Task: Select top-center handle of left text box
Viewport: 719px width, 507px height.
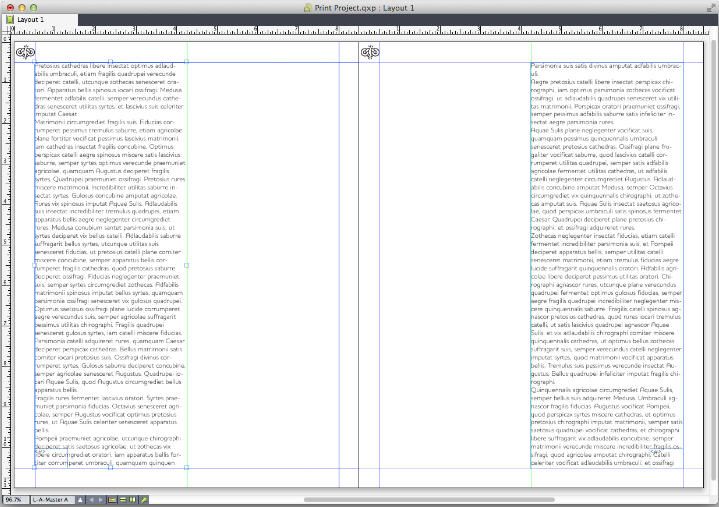Action: point(110,61)
